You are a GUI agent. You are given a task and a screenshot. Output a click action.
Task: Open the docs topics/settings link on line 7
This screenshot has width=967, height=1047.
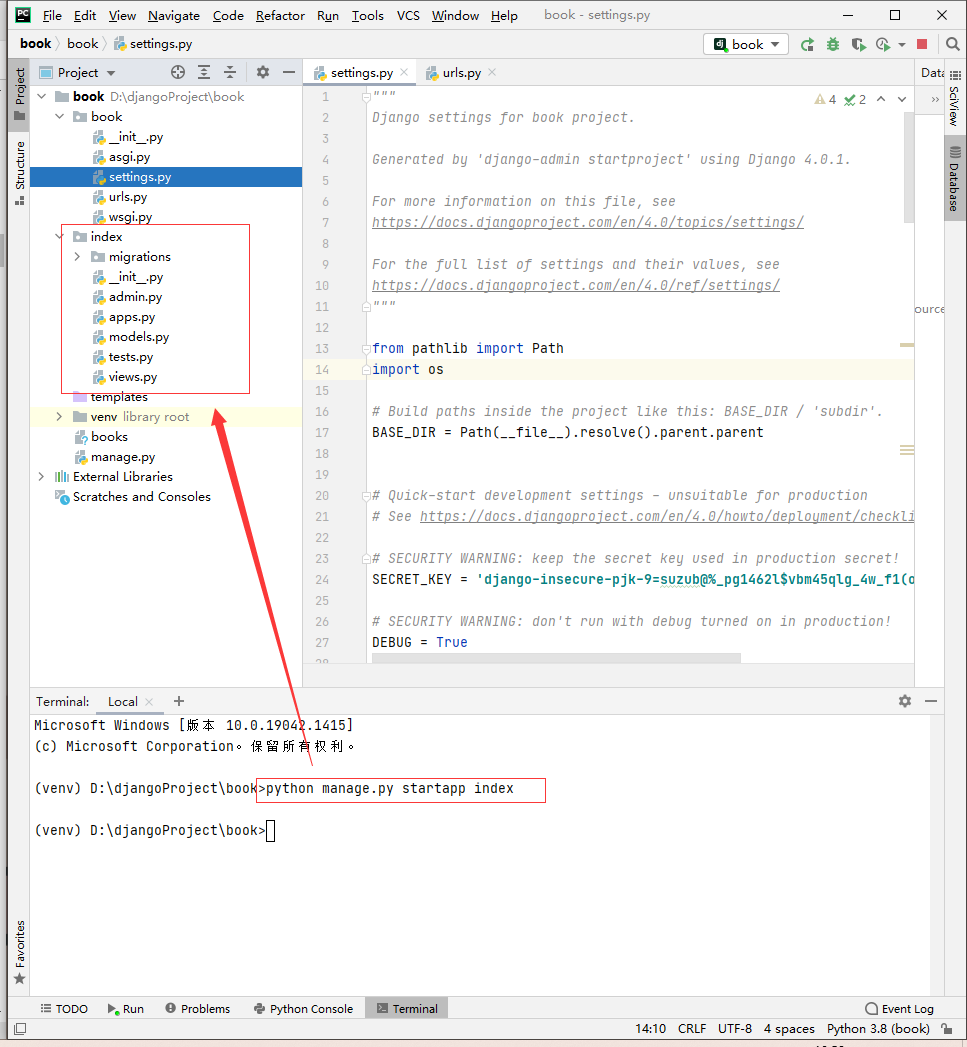coord(588,222)
